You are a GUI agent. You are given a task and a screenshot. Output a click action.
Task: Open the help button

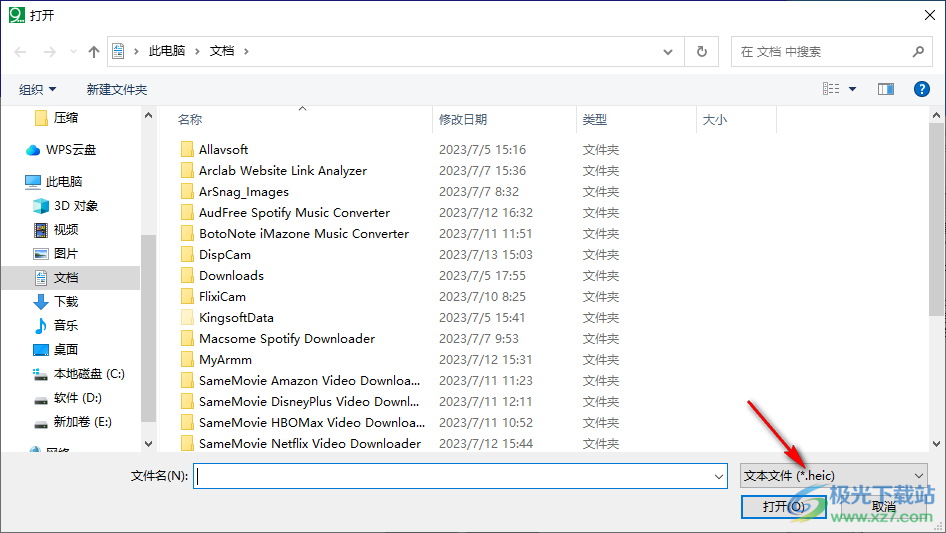click(x=921, y=89)
